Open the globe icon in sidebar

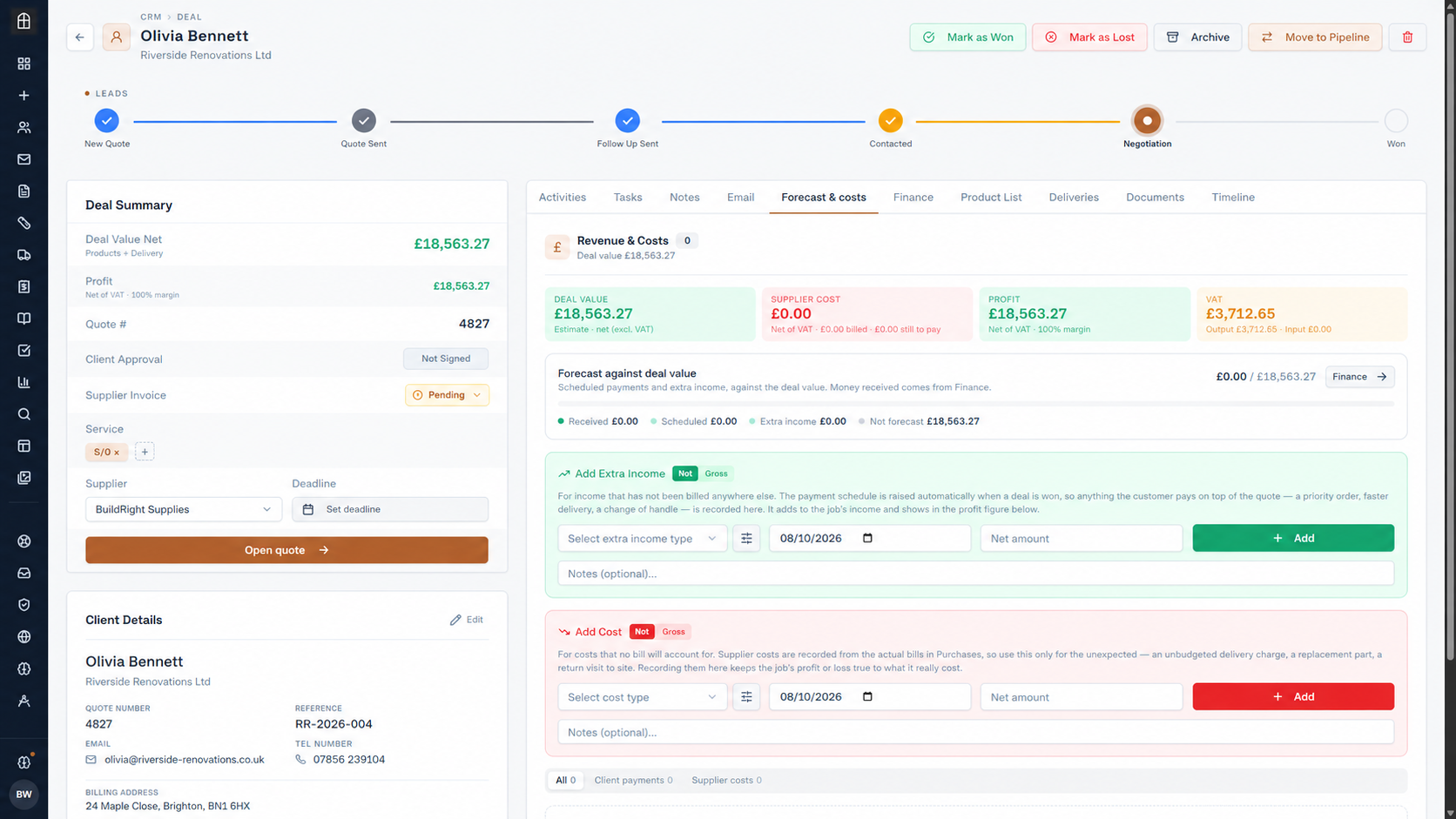tap(24, 637)
